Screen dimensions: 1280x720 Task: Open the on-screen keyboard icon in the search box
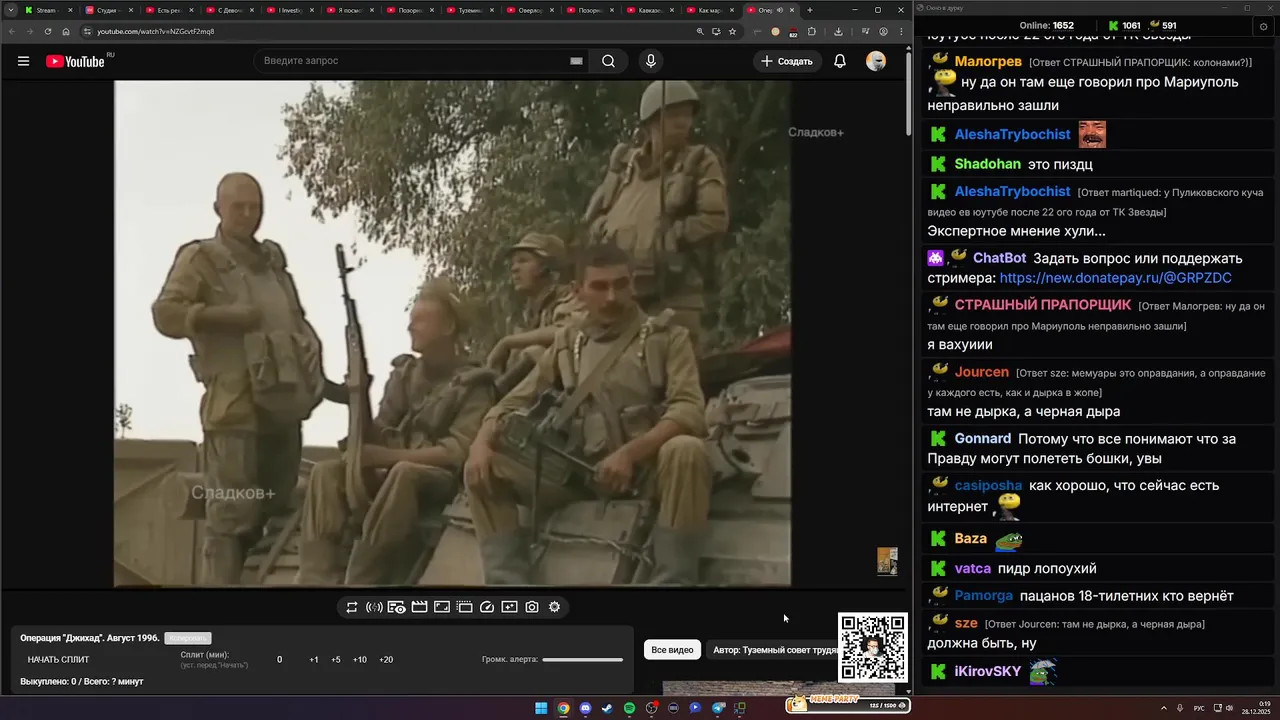click(576, 61)
